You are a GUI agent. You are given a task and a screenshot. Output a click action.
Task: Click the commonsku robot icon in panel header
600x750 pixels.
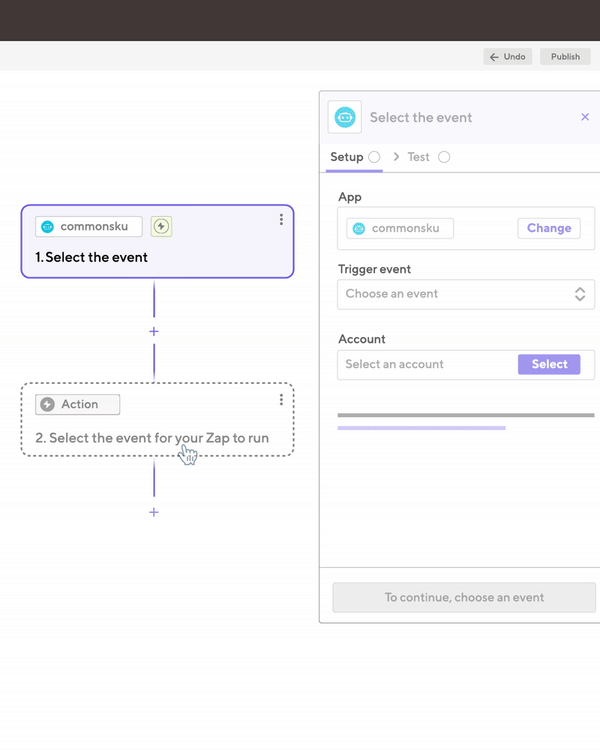point(345,117)
